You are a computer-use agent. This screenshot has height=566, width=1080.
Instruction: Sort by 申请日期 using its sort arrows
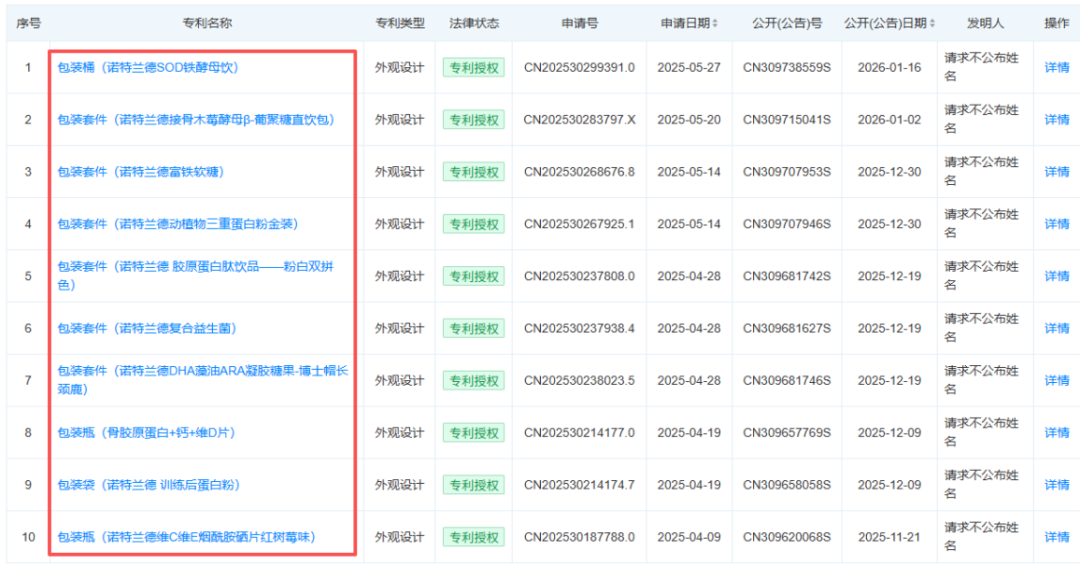[715, 23]
